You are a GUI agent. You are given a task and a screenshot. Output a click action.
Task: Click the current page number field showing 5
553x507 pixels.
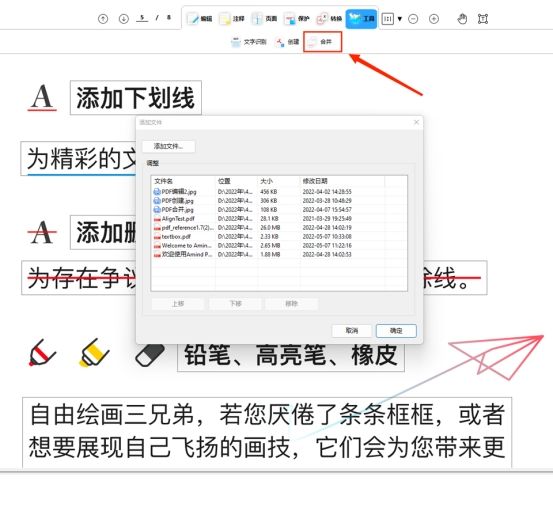tap(142, 18)
